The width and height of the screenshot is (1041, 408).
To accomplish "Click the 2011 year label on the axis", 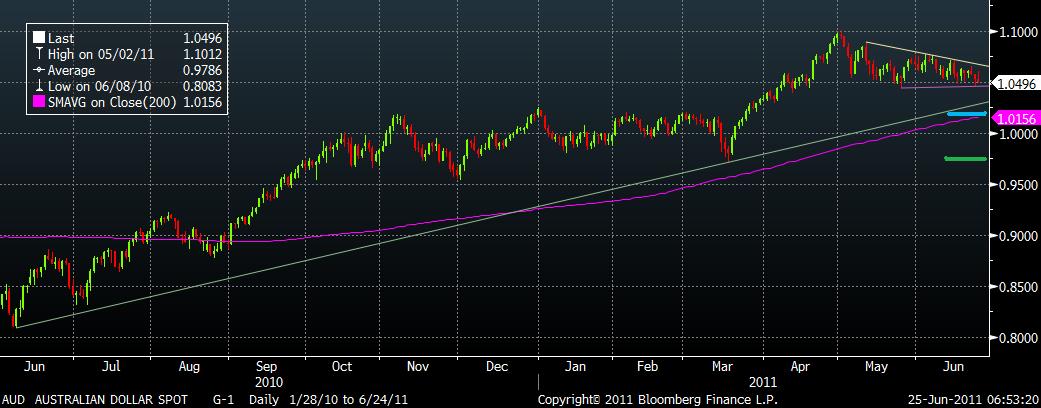I will coord(761,382).
